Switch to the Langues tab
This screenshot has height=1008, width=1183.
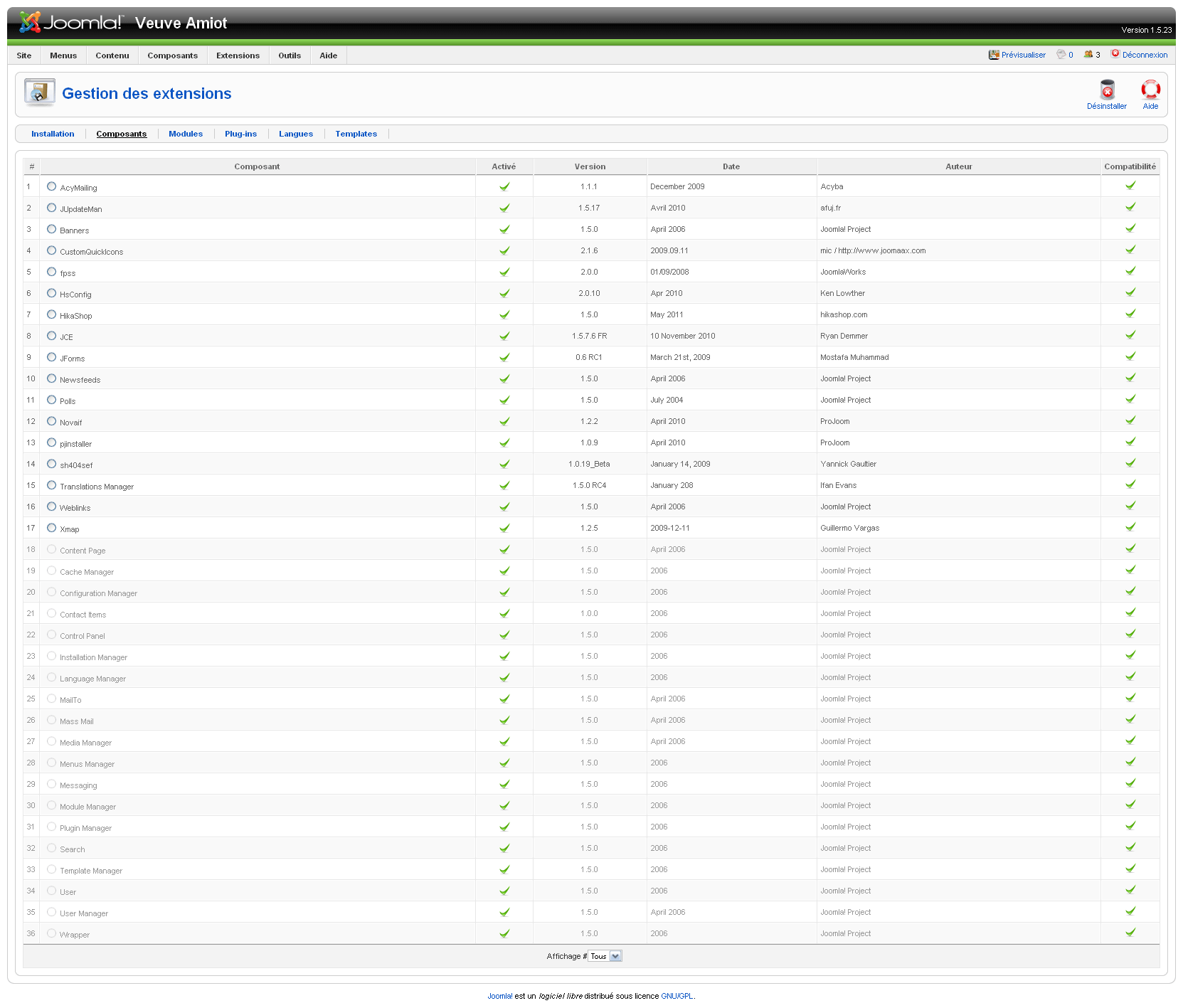(296, 134)
